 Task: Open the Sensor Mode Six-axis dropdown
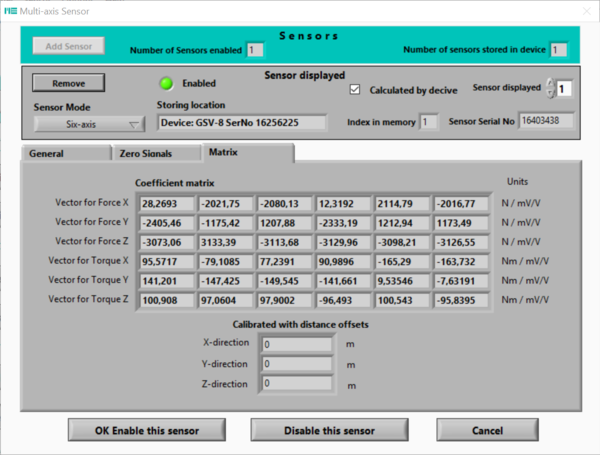click(89, 124)
